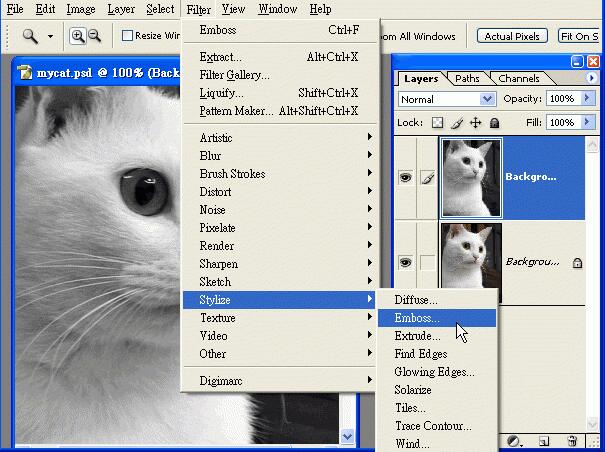Toggle Lock position move icon
The height and width of the screenshot is (452, 605).
coord(475,123)
